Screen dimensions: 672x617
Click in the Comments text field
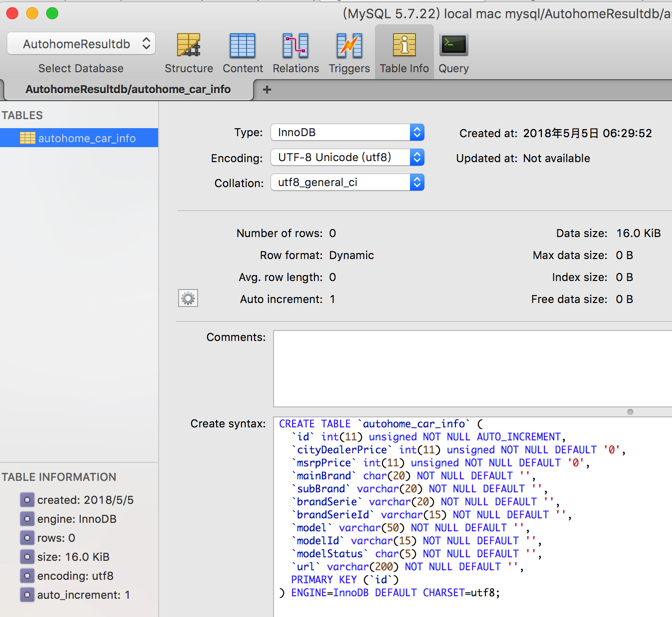tap(472, 368)
